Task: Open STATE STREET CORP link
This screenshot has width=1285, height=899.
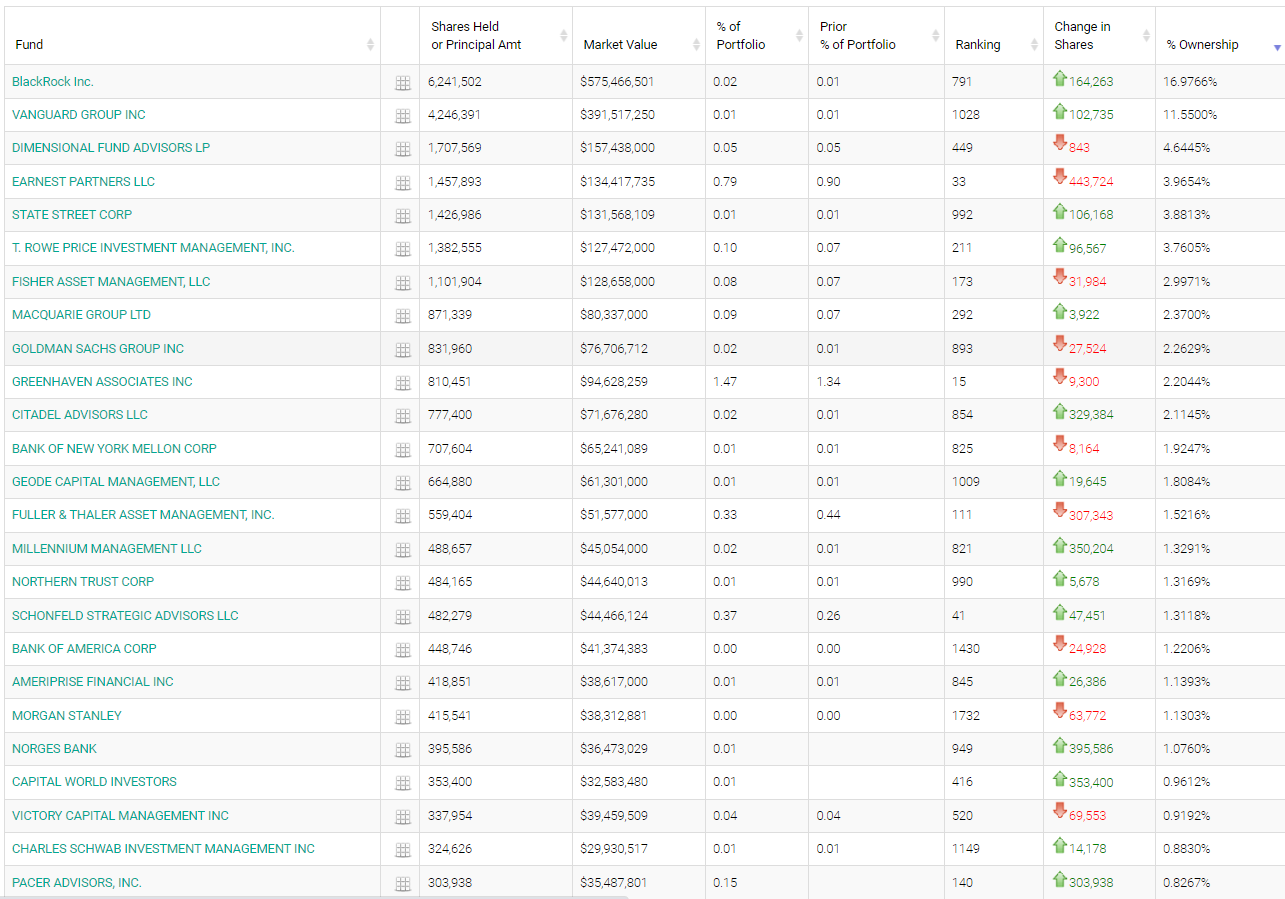Action: click(72, 215)
